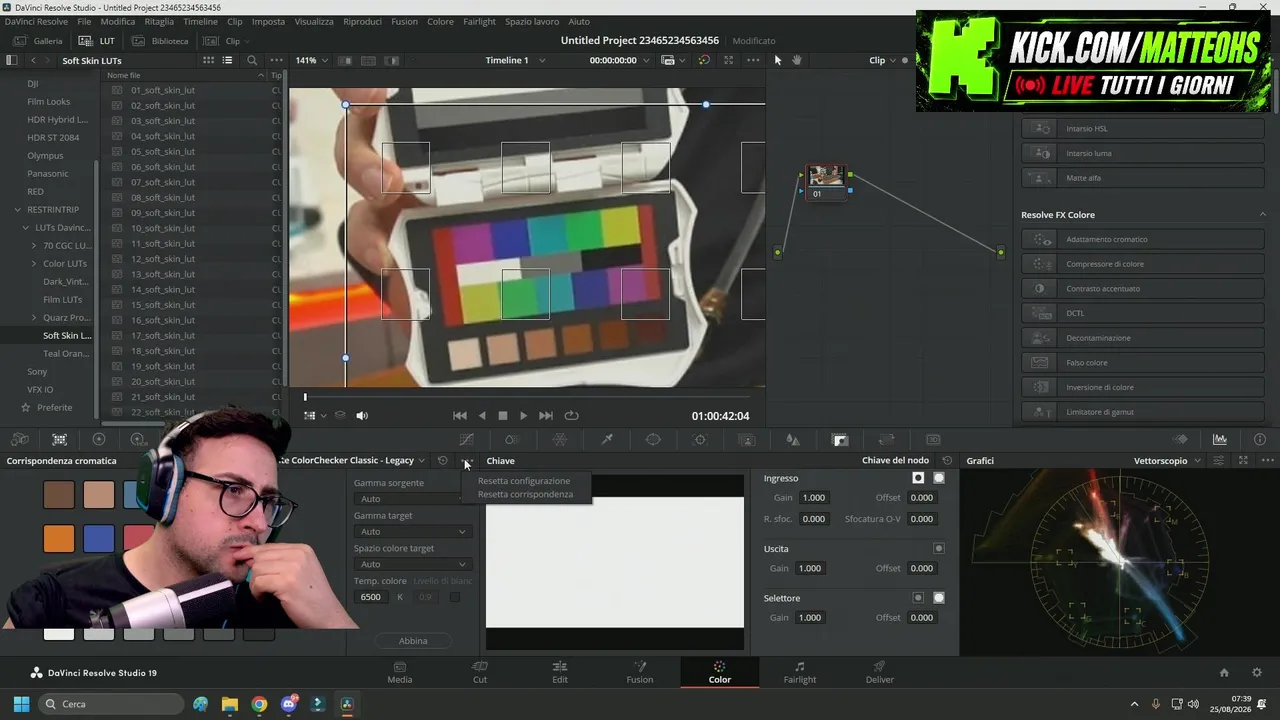Click the viewer playhead scrubber
The width and height of the screenshot is (1280, 720).
pos(305,397)
